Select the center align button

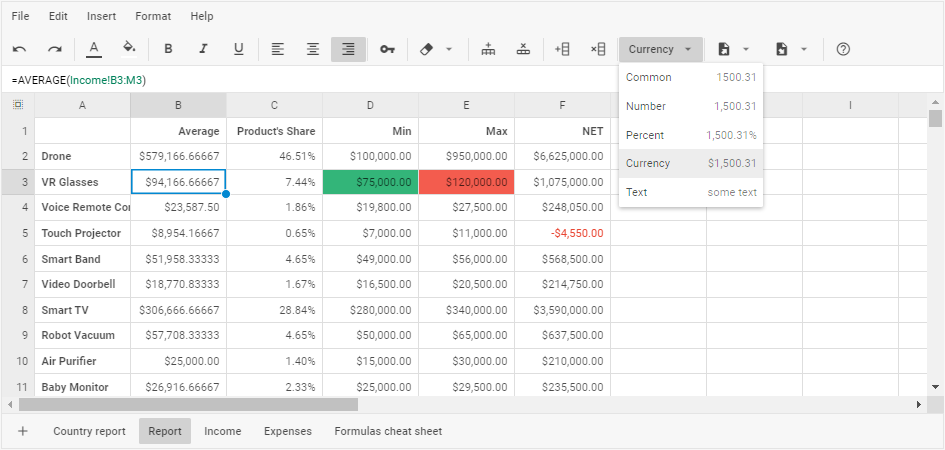(x=313, y=49)
